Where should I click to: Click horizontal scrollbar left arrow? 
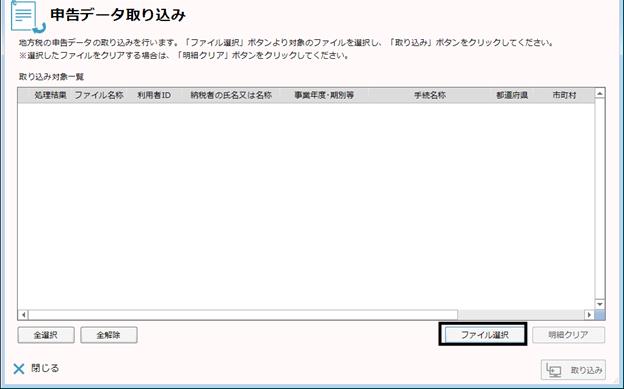23,315
